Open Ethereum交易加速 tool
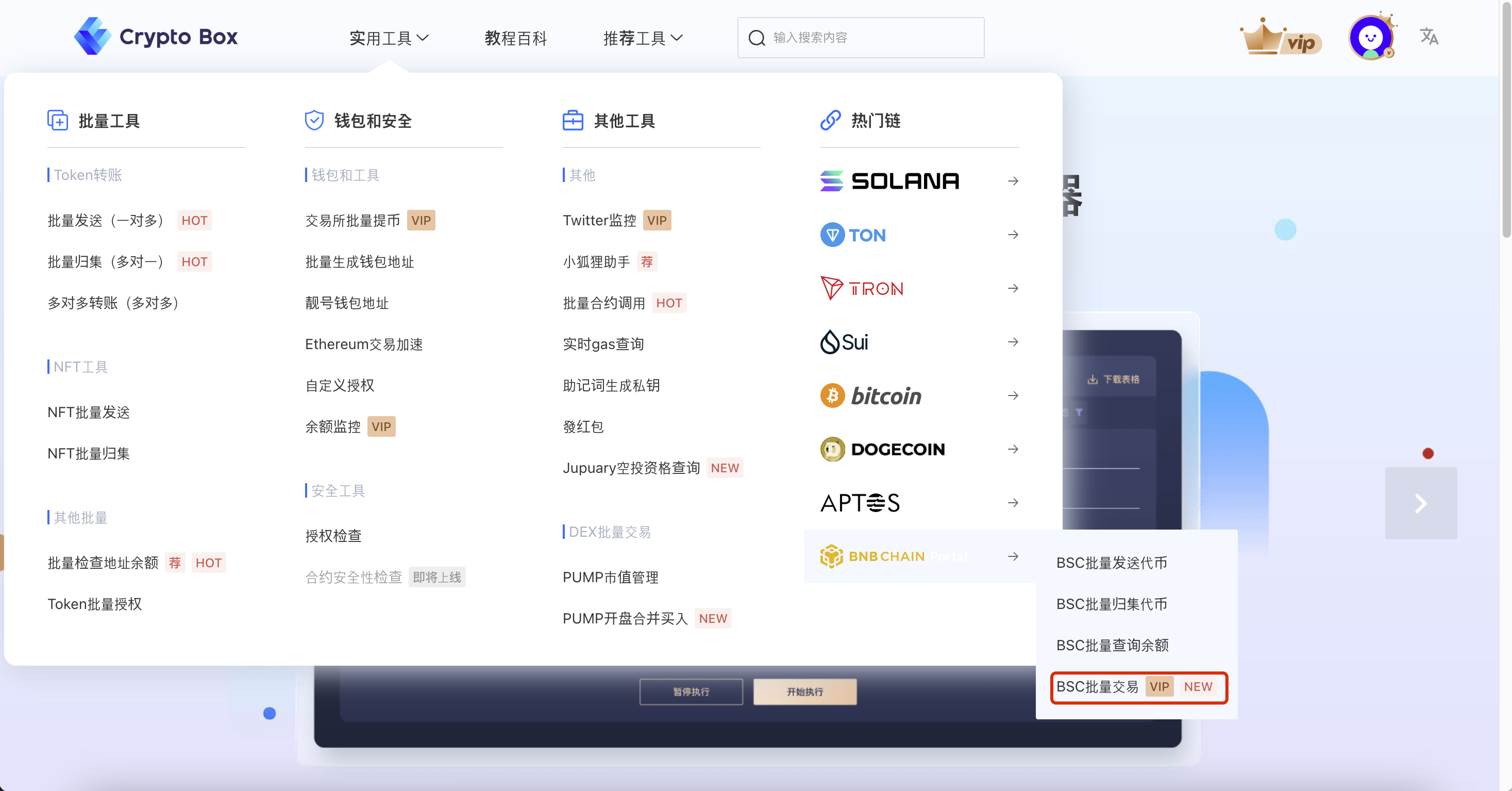 364,343
